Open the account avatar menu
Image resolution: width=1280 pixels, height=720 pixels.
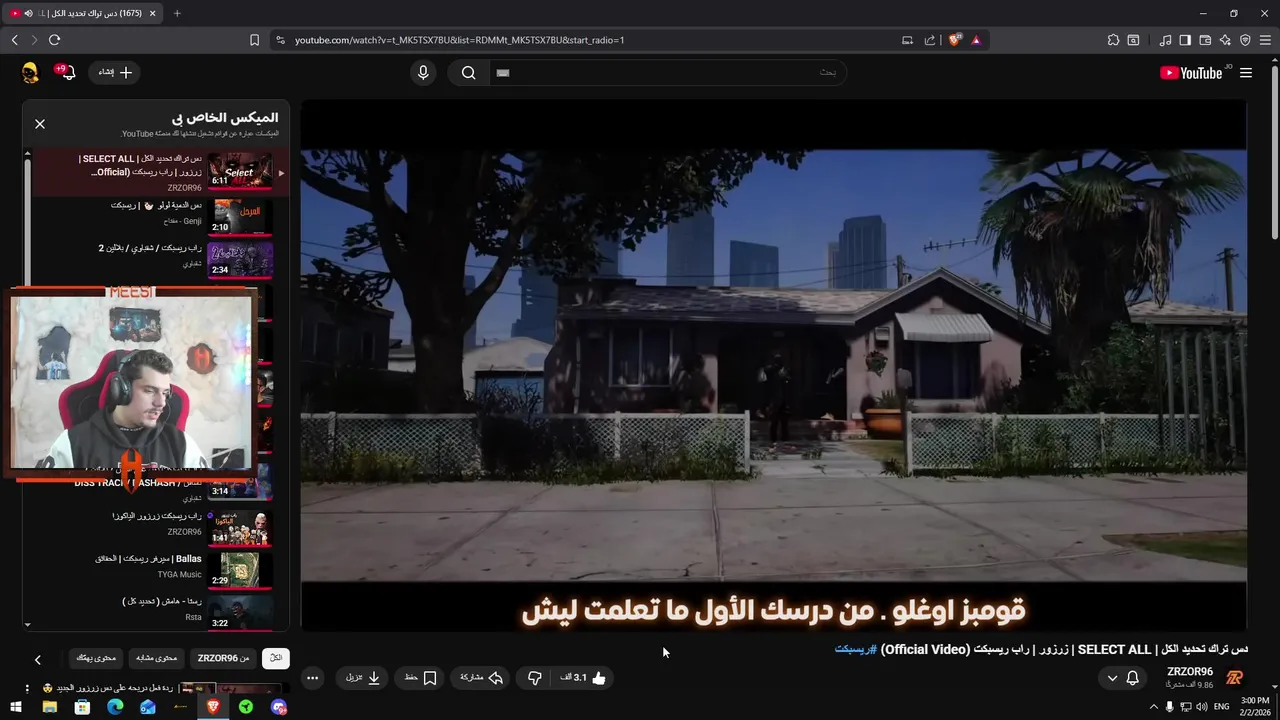(x=29, y=72)
